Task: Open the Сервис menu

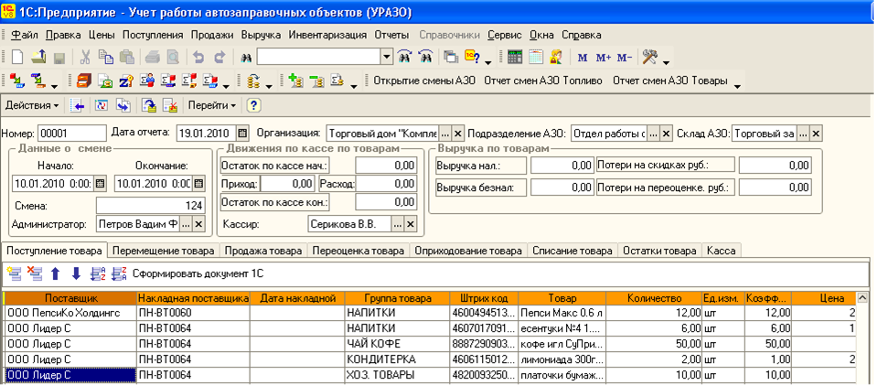Action: [504, 35]
